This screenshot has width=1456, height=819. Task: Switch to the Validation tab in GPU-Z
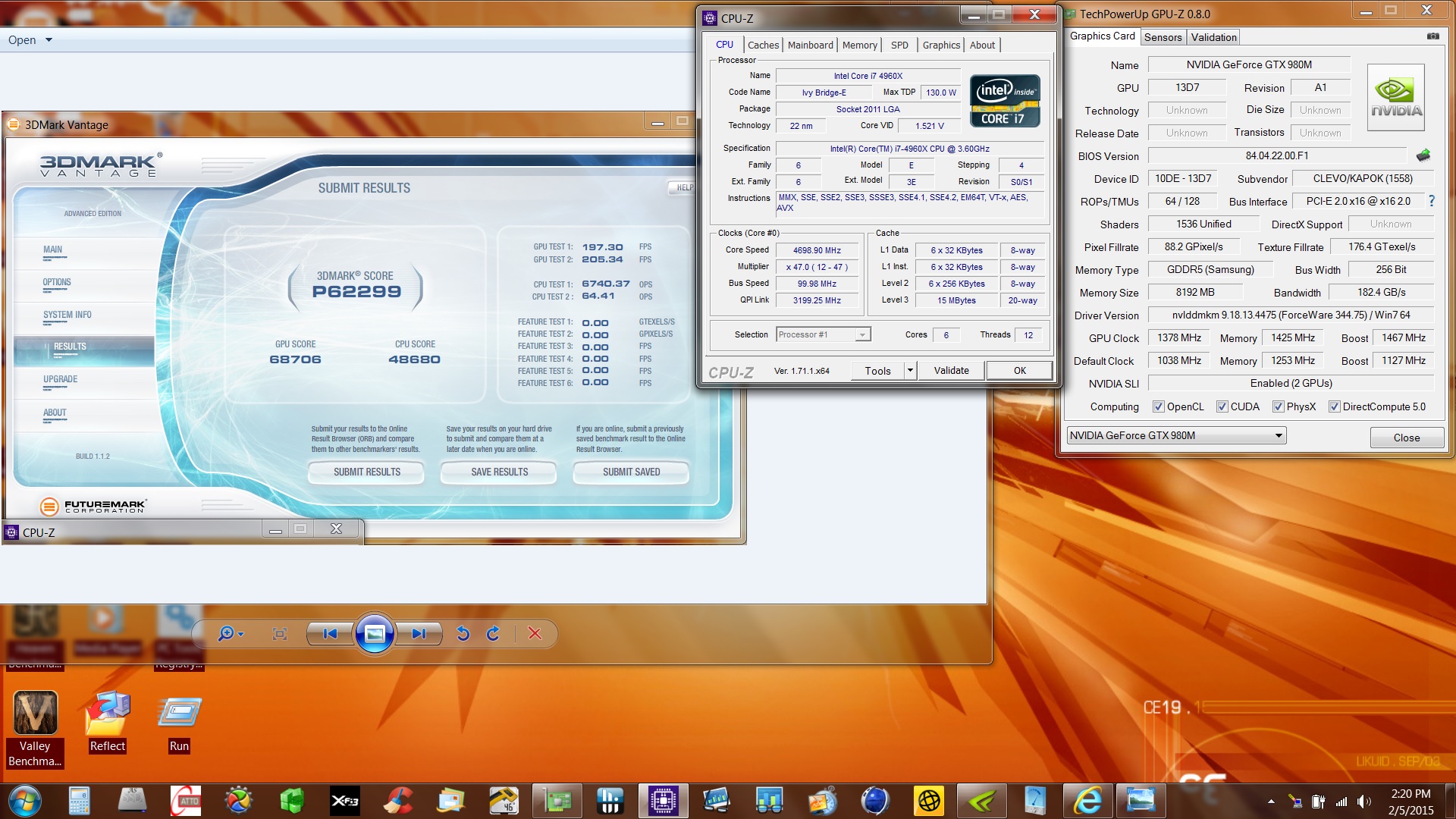click(x=1213, y=37)
